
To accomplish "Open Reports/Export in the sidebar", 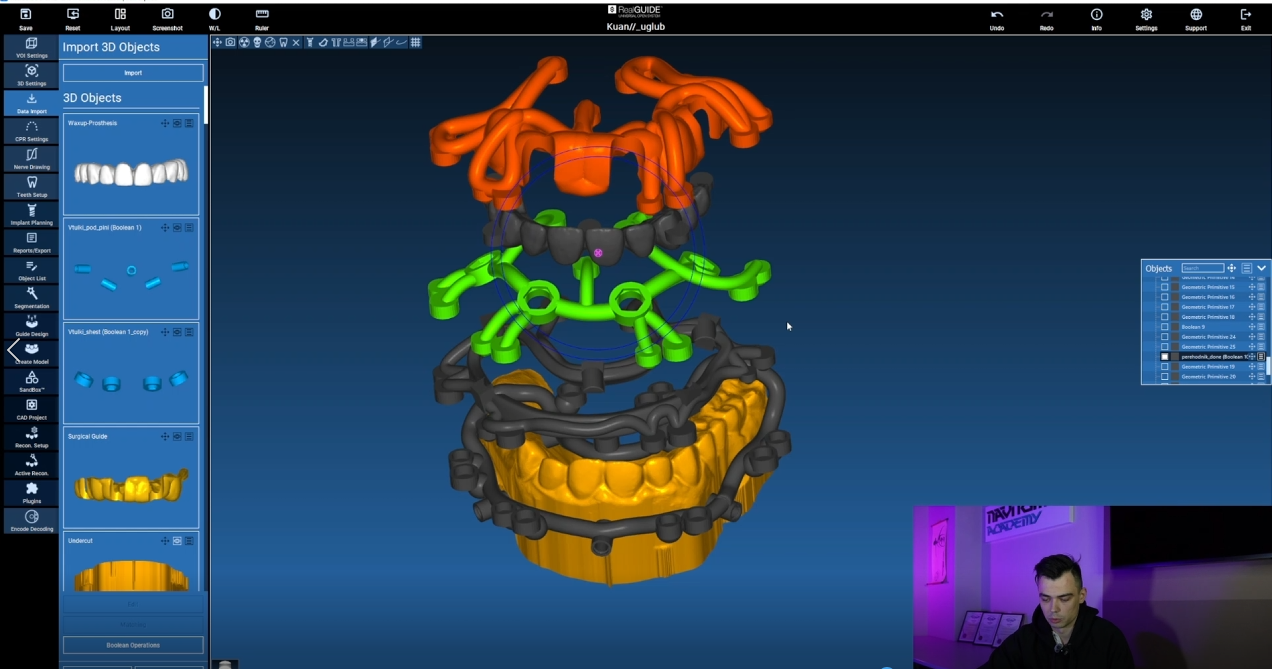I will [x=31, y=243].
